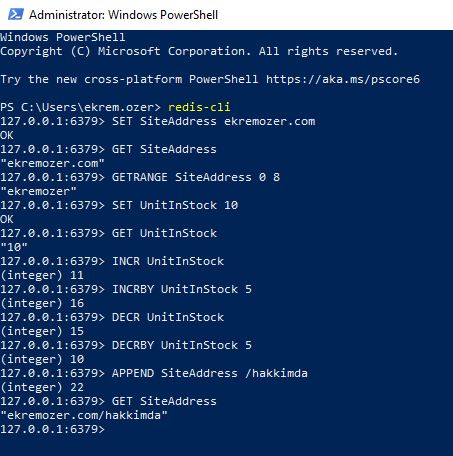The height and width of the screenshot is (456, 453).
Task: Click the DECR UnitInStock command line
Action: click(112, 317)
